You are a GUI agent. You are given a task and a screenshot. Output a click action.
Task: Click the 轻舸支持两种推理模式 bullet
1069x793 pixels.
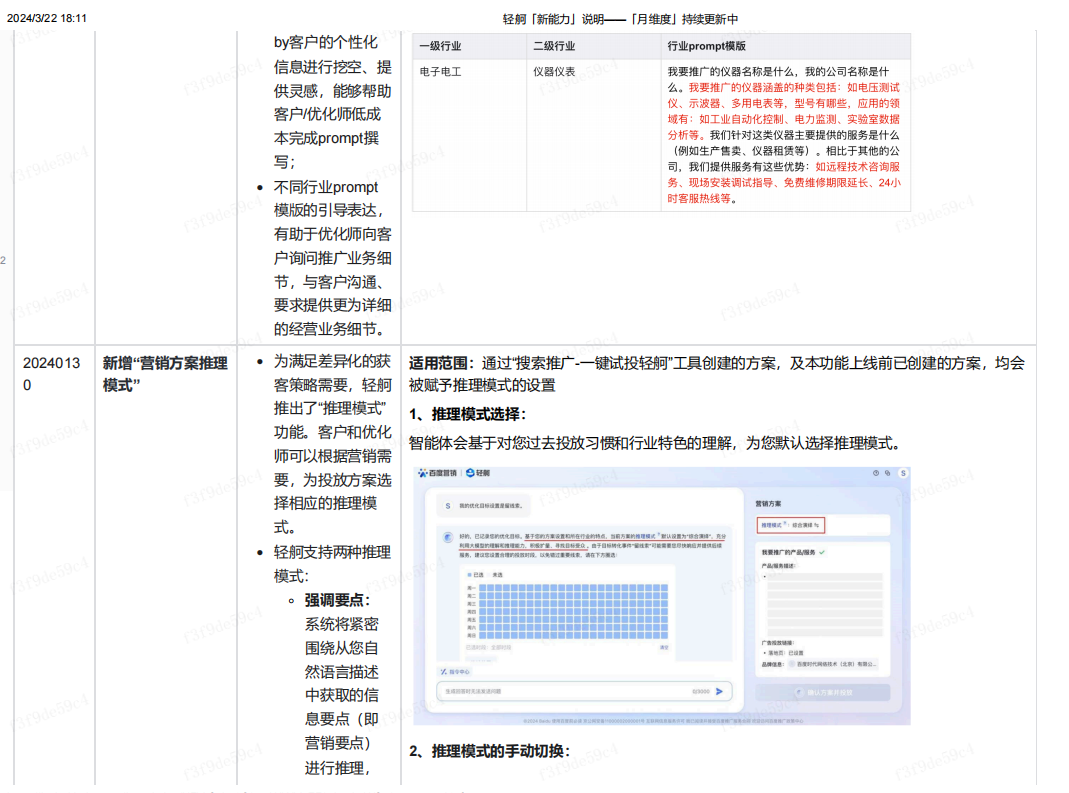[x=332, y=564]
